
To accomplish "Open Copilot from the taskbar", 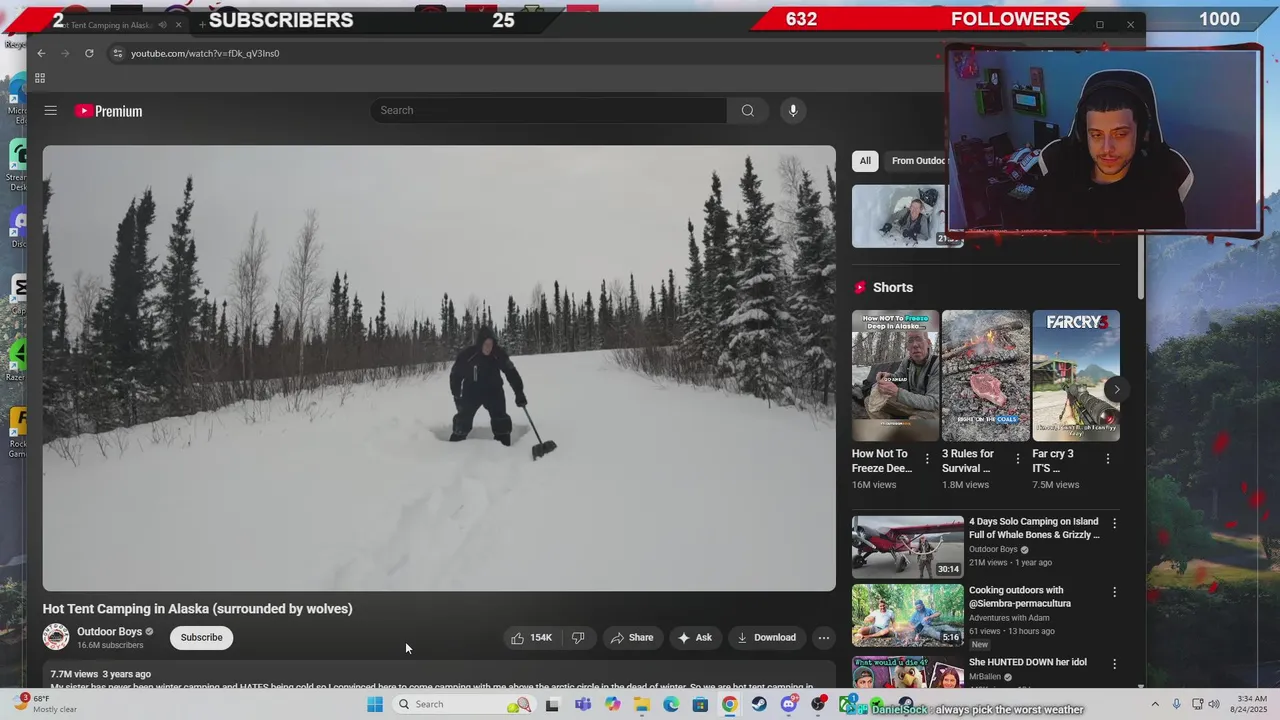I will (x=612, y=704).
